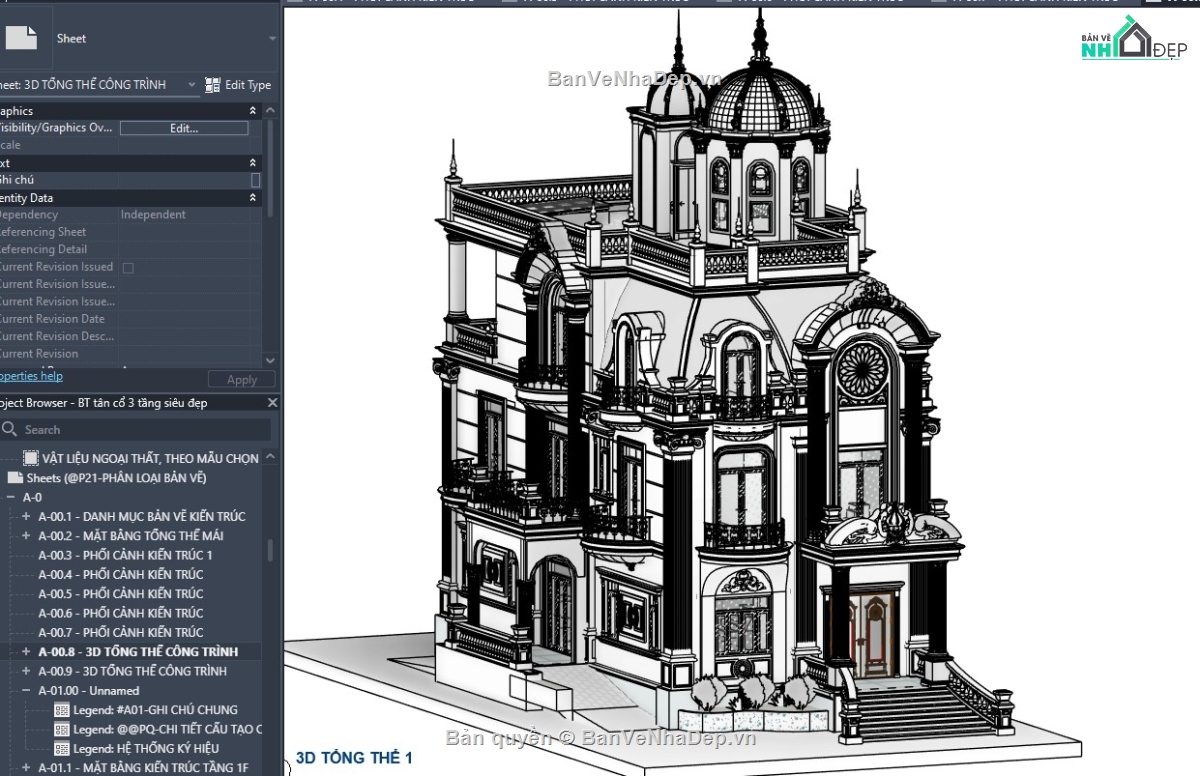This screenshot has height=776, width=1200.
Task: Click the Edit Type button
Action: pyautogui.click(x=238, y=85)
